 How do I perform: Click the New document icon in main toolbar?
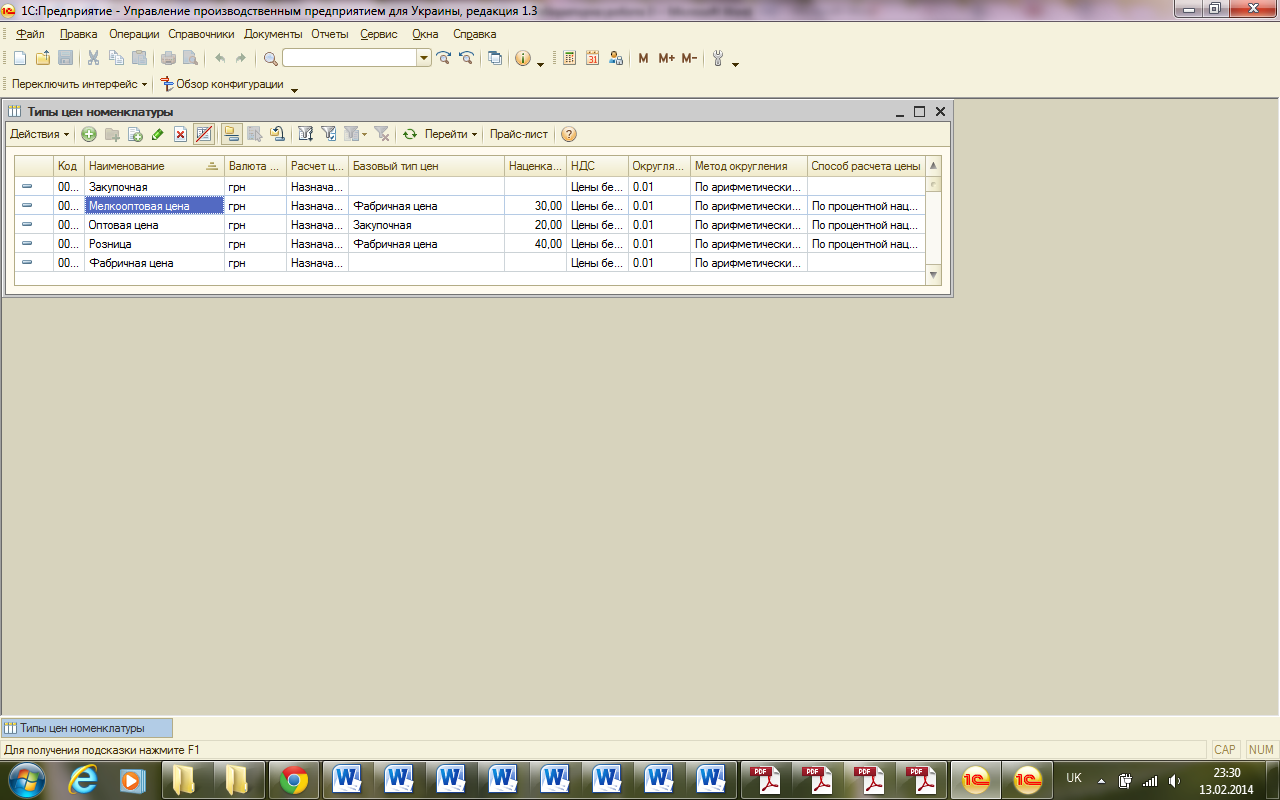pos(20,59)
